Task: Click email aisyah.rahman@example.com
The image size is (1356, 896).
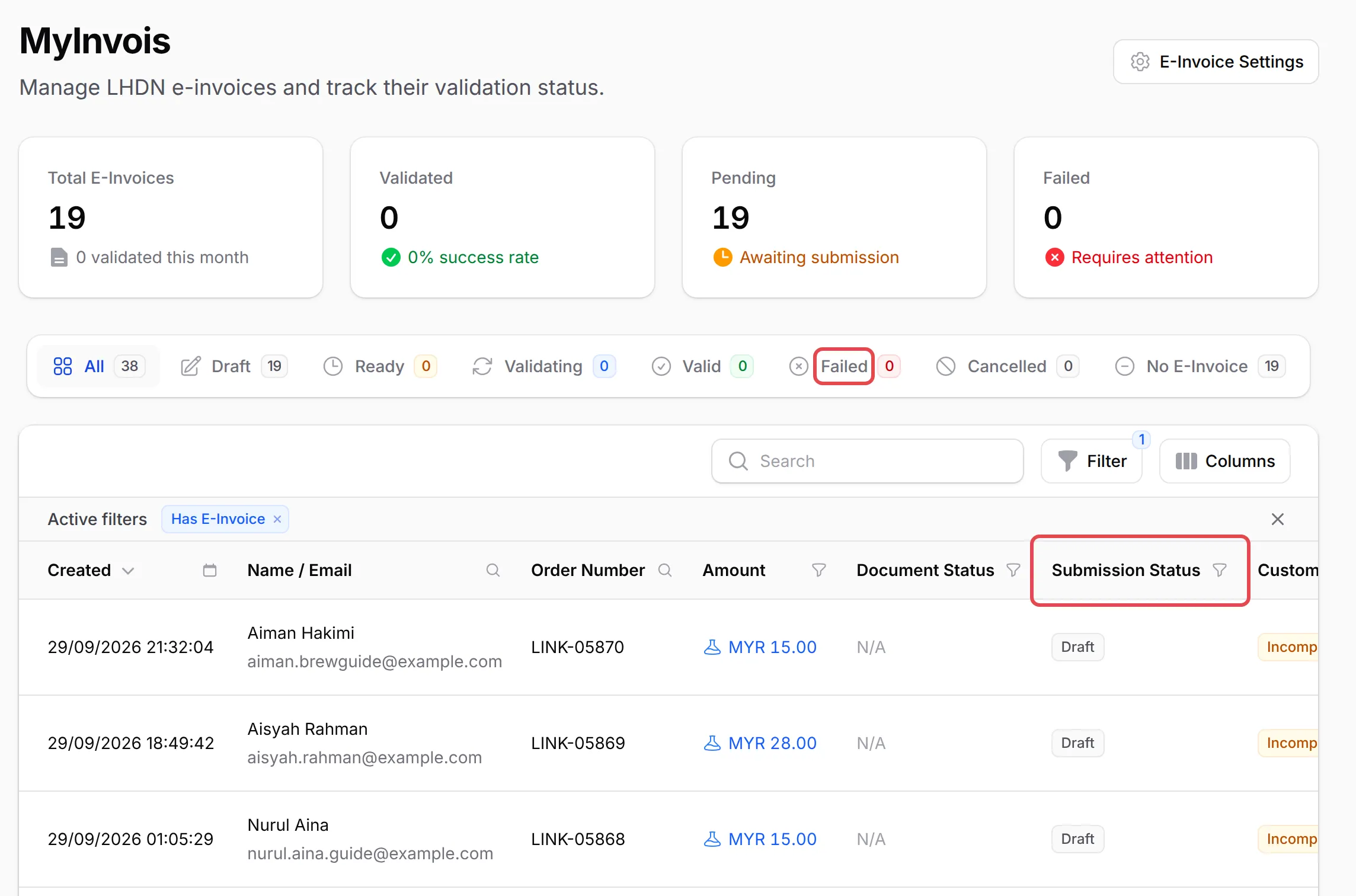Action: (x=364, y=757)
